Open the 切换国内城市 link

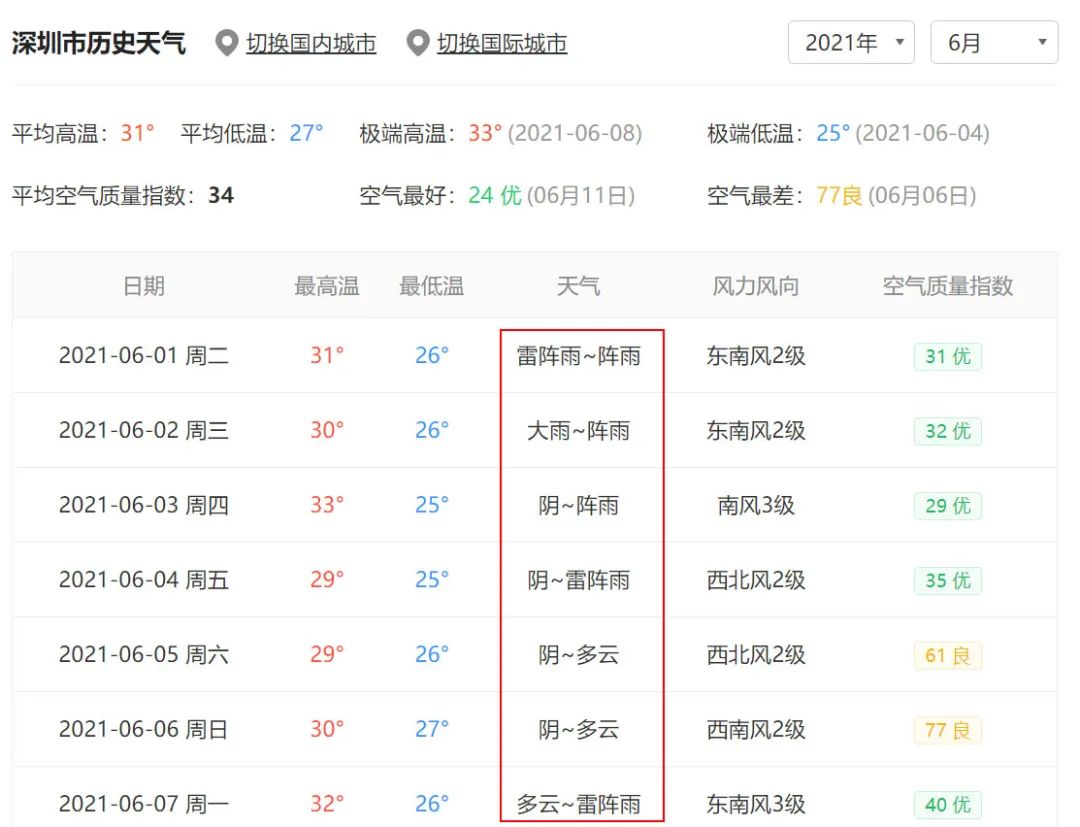tap(311, 44)
